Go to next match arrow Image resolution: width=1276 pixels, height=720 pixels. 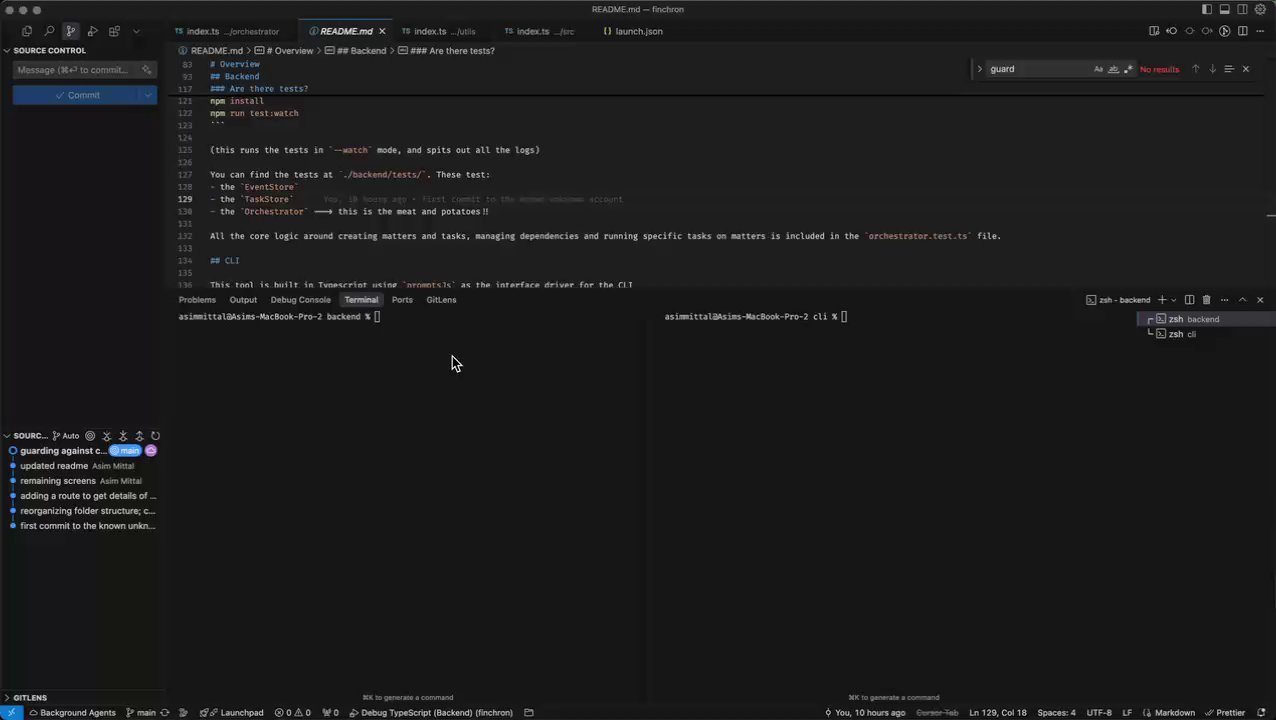coord(1212,69)
